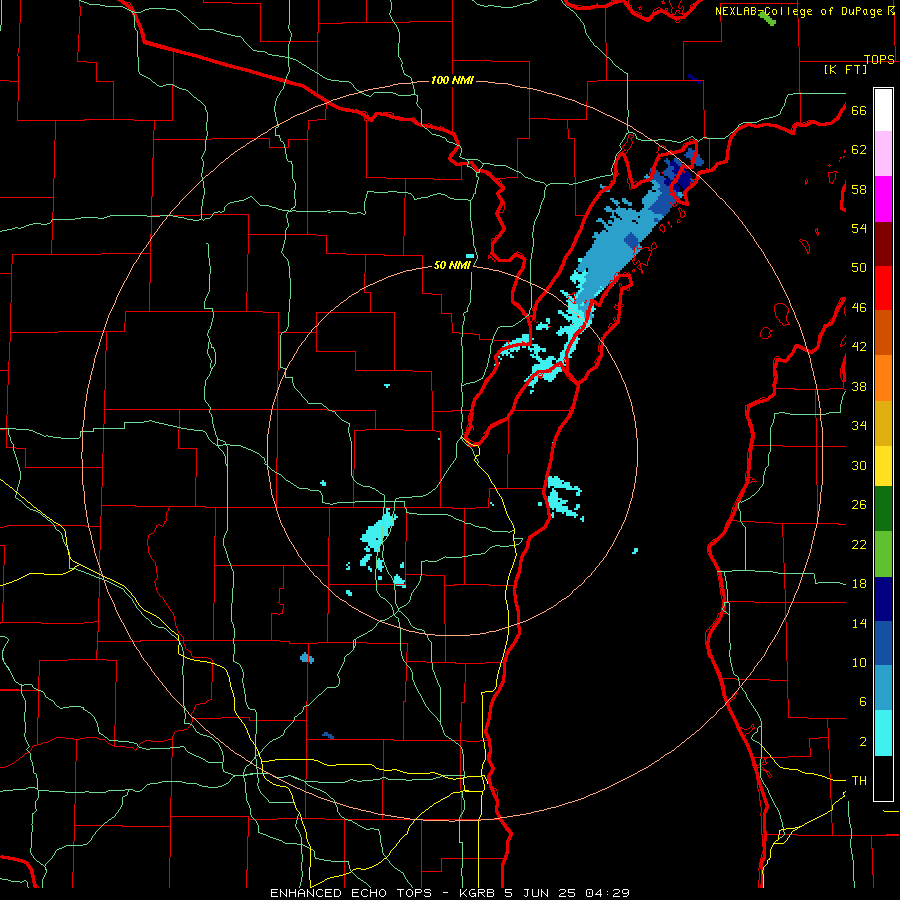
Task: Click the '100 NMI' range ring label
Action: click(x=452, y=80)
